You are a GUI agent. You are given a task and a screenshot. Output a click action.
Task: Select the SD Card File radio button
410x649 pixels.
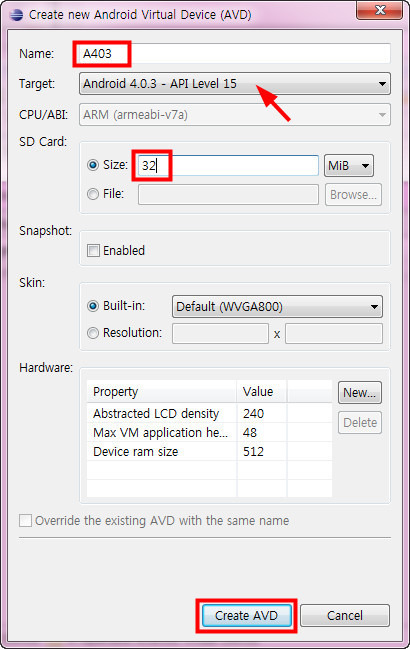[93, 194]
